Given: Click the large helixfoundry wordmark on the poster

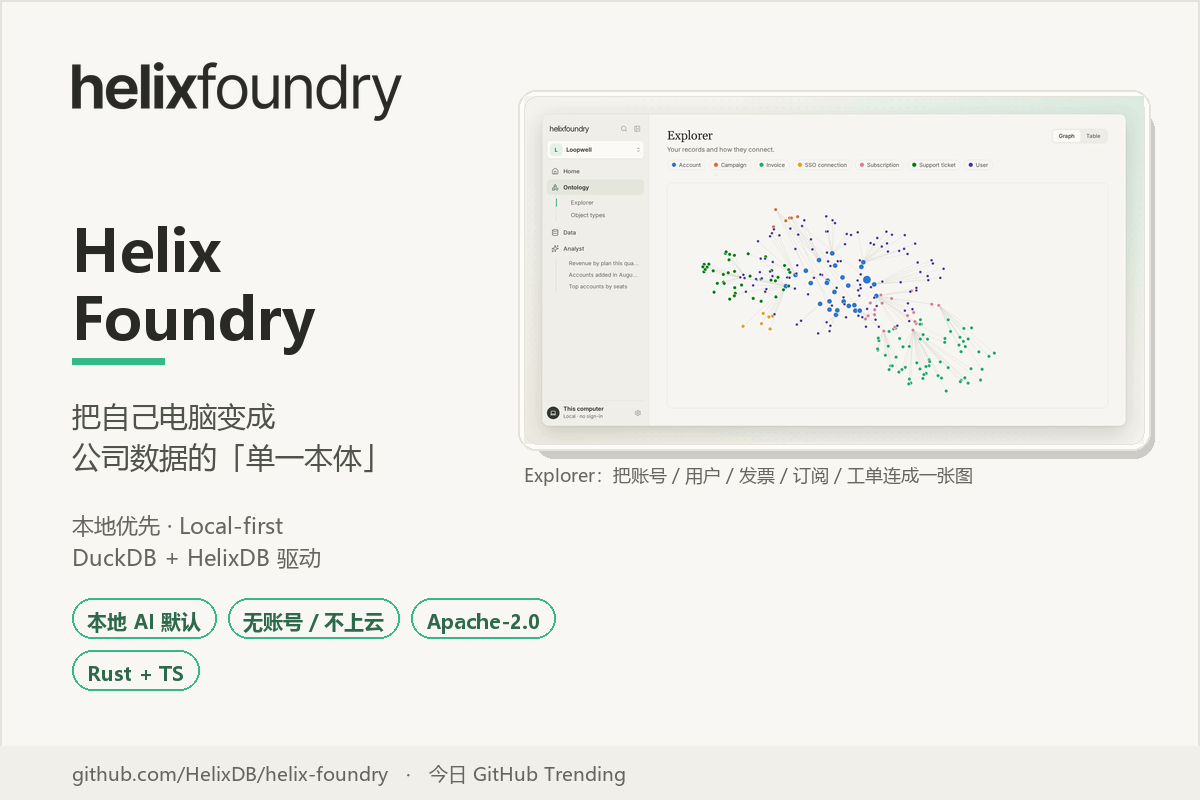Looking at the screenshot, I should (236, 90).
